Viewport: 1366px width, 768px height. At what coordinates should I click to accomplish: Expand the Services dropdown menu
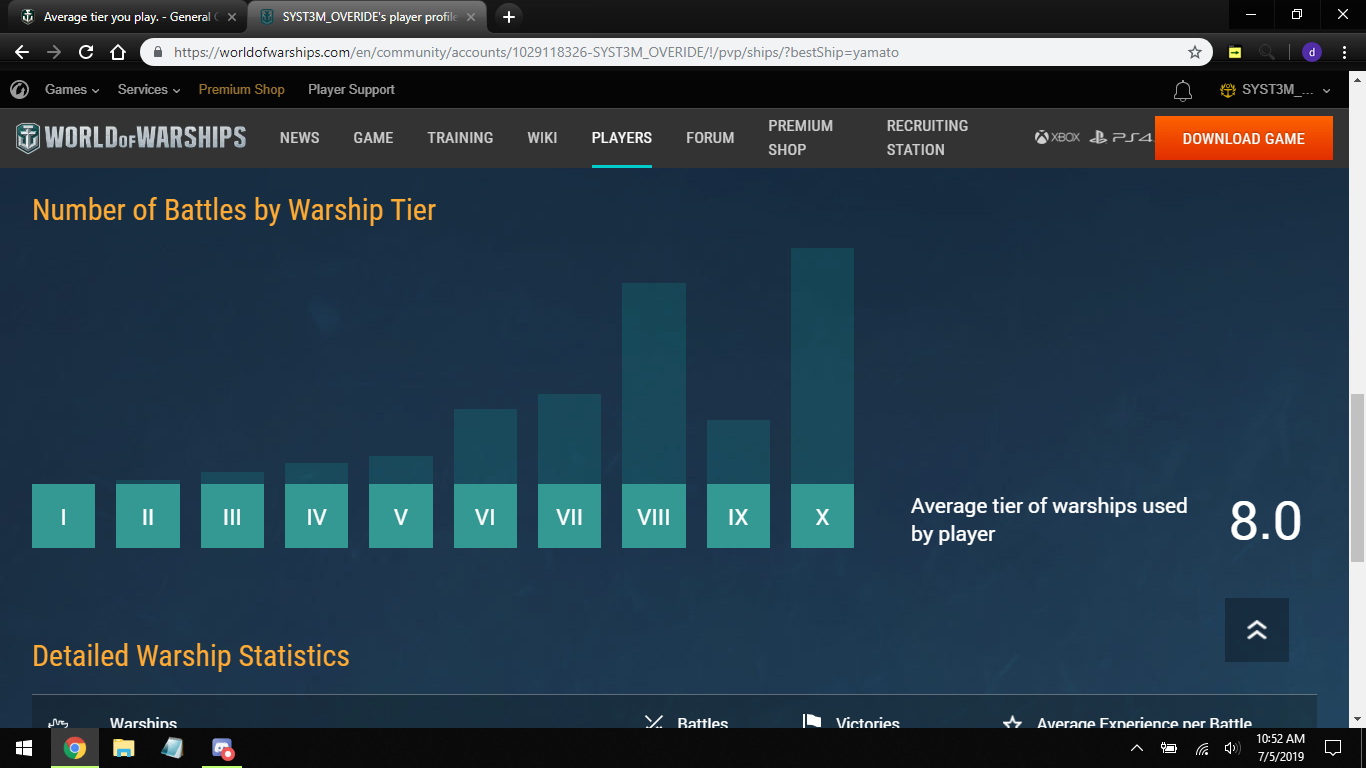click(x=149, y=90)
